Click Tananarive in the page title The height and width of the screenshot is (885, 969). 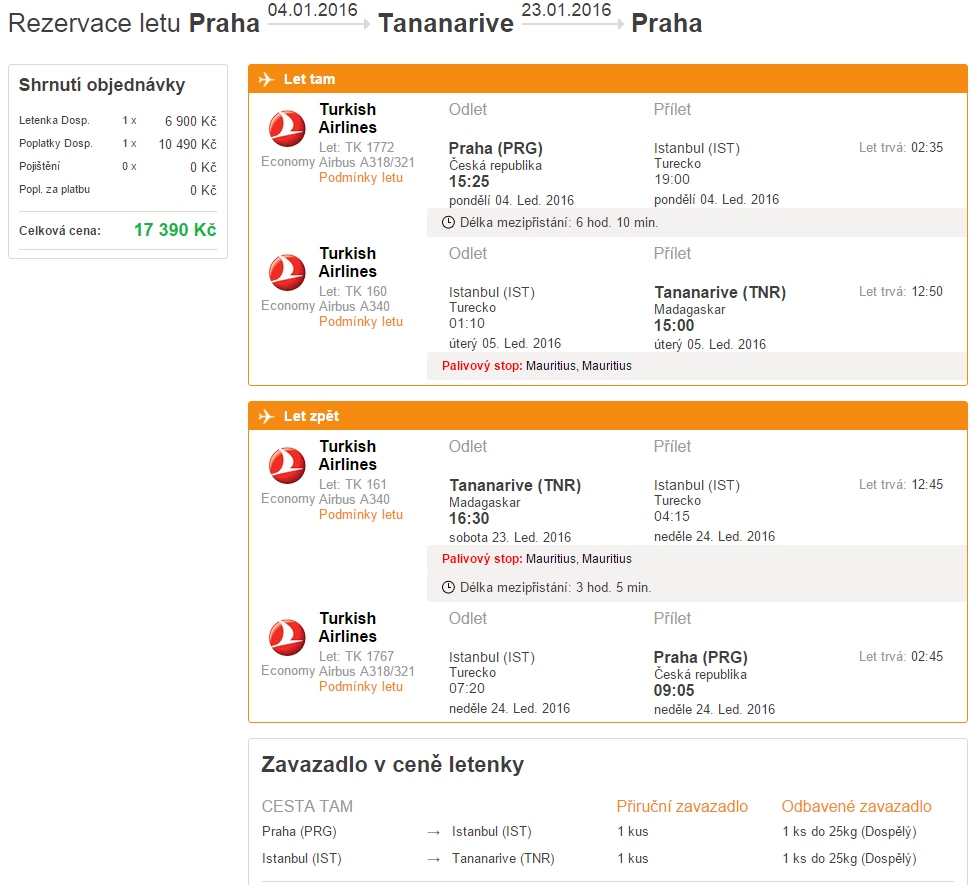pos(446,23)
